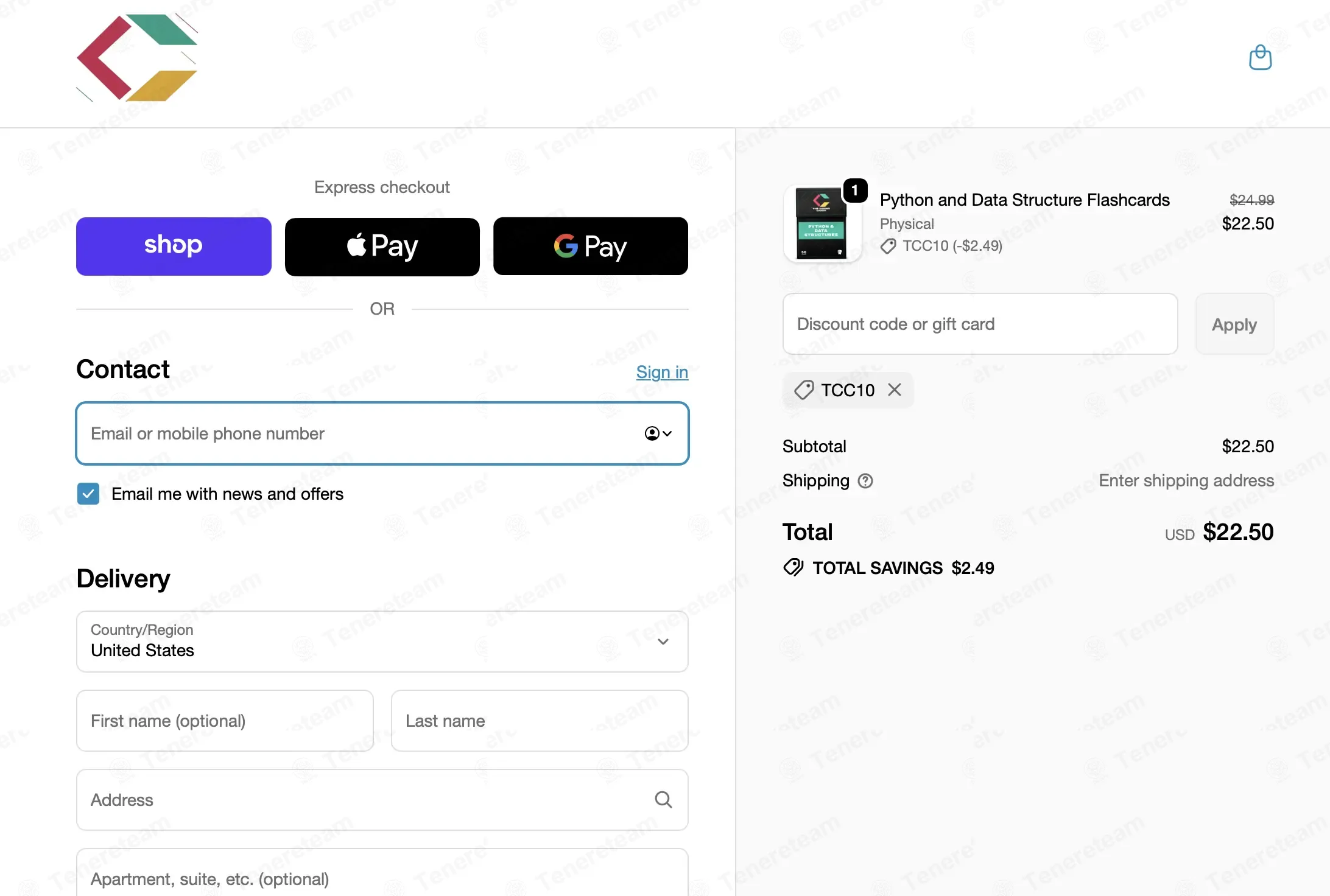Screen dimensions: 1330x896
Task: Choose Google Pay express checkout
Action: click(x=591, y=247)
